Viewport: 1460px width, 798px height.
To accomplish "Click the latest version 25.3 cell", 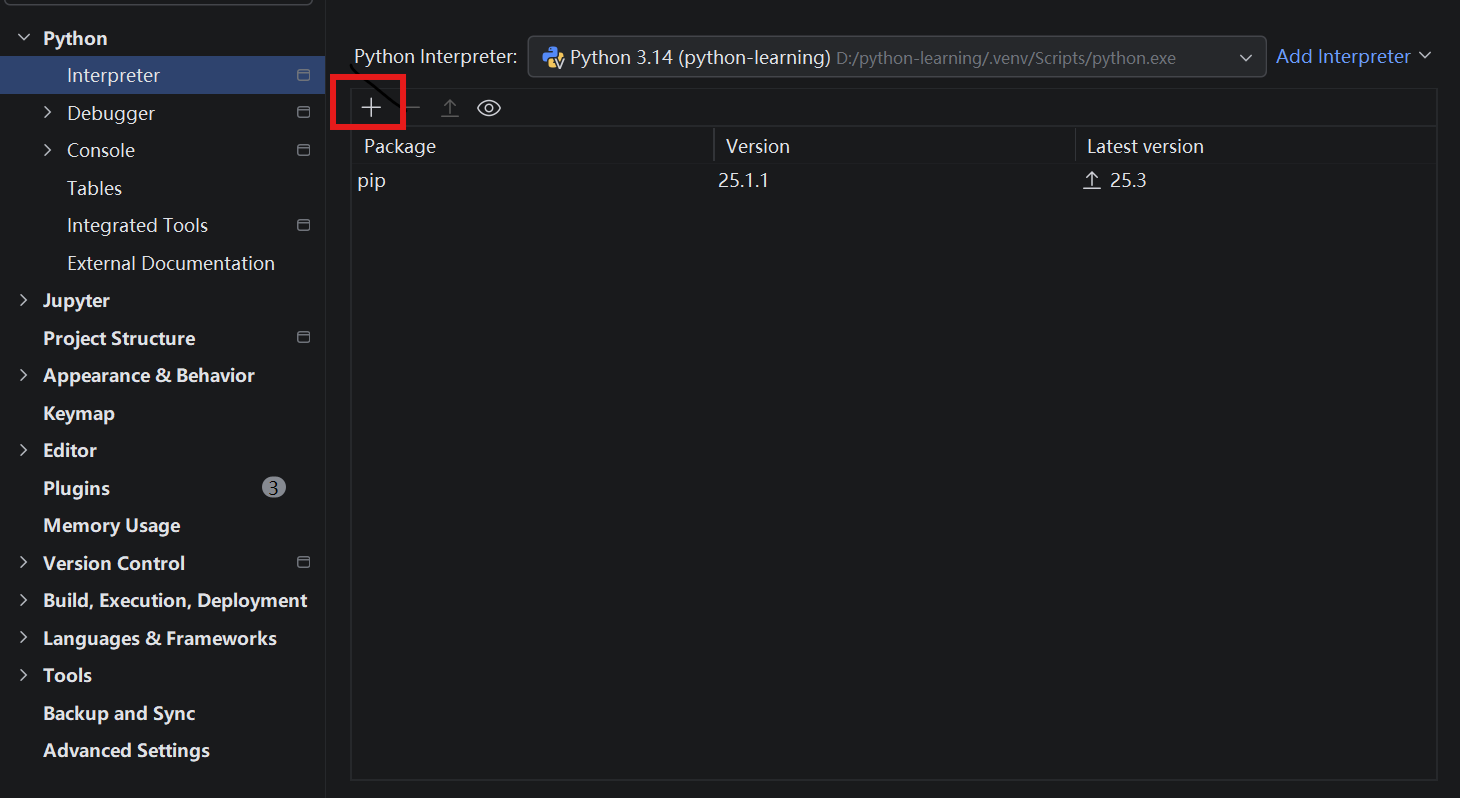I will point(1128,180).
